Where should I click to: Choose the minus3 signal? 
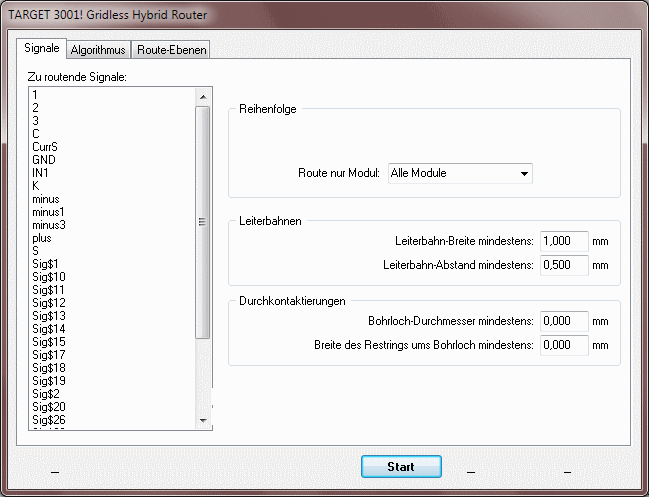tap(49, 225)
